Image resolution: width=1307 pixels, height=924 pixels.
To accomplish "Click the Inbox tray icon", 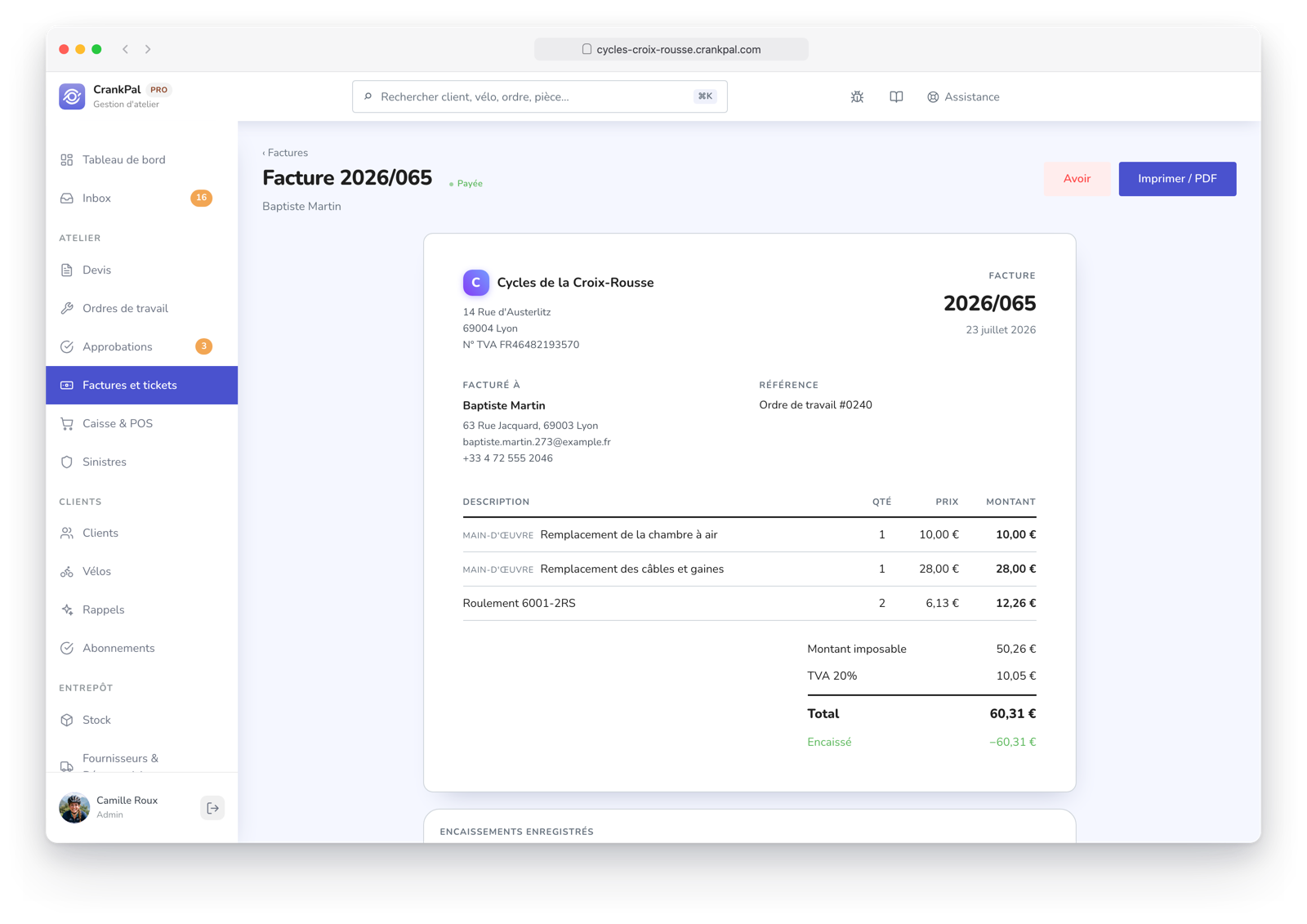I will click(67, 198).
